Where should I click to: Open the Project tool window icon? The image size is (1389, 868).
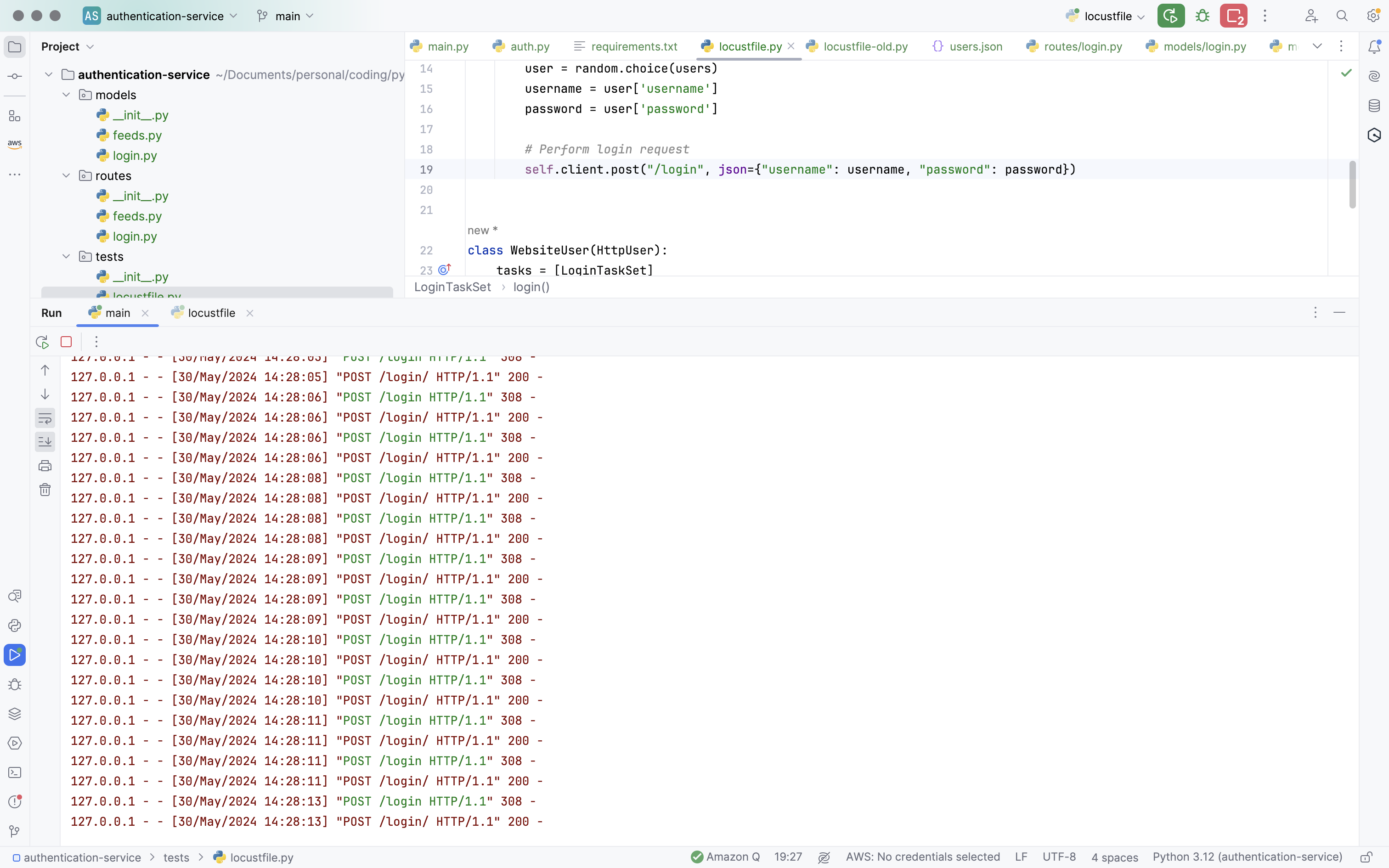point(15,46)
